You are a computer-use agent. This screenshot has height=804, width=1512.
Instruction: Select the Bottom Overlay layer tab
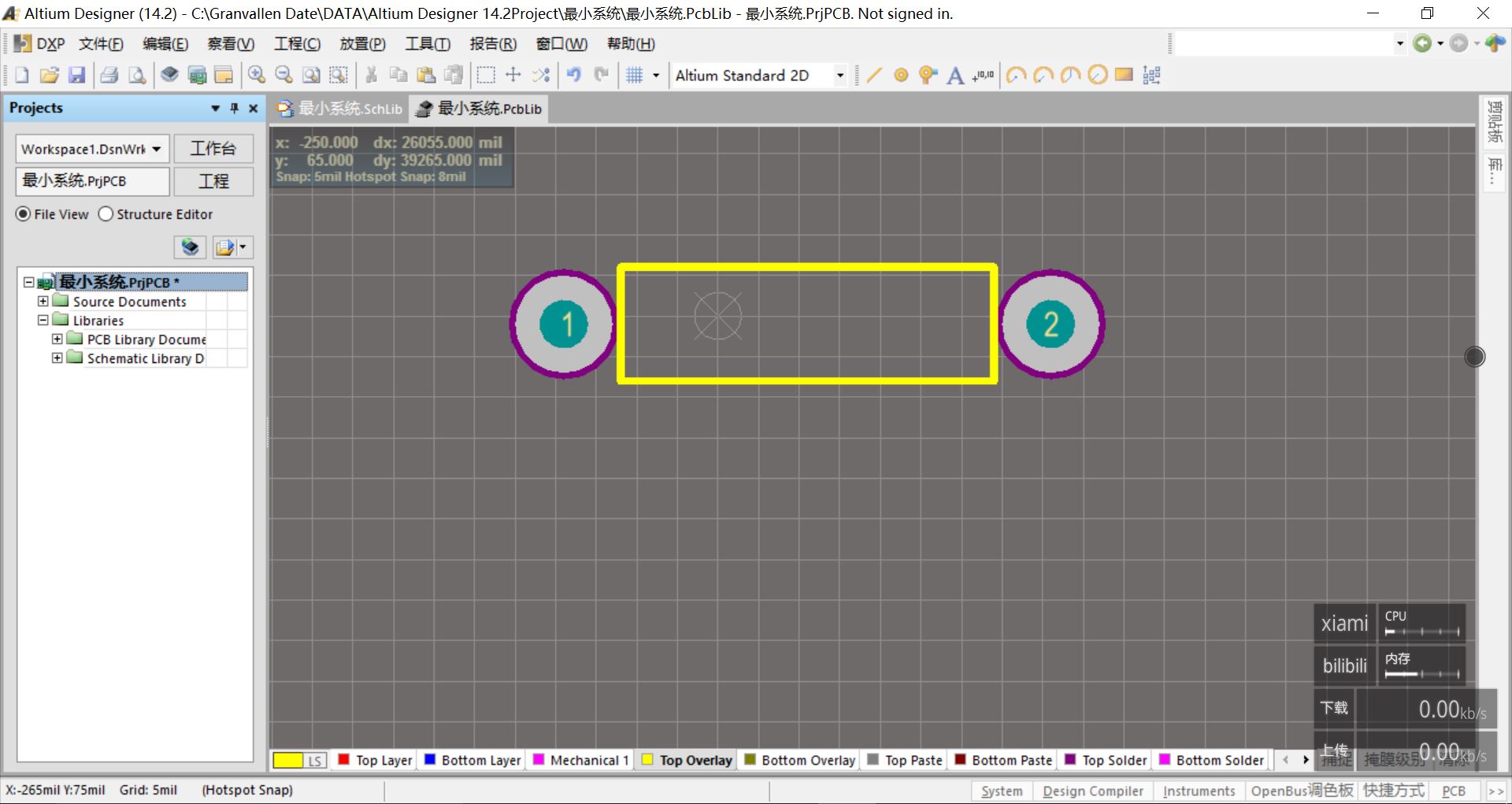(x=799, y=760)
